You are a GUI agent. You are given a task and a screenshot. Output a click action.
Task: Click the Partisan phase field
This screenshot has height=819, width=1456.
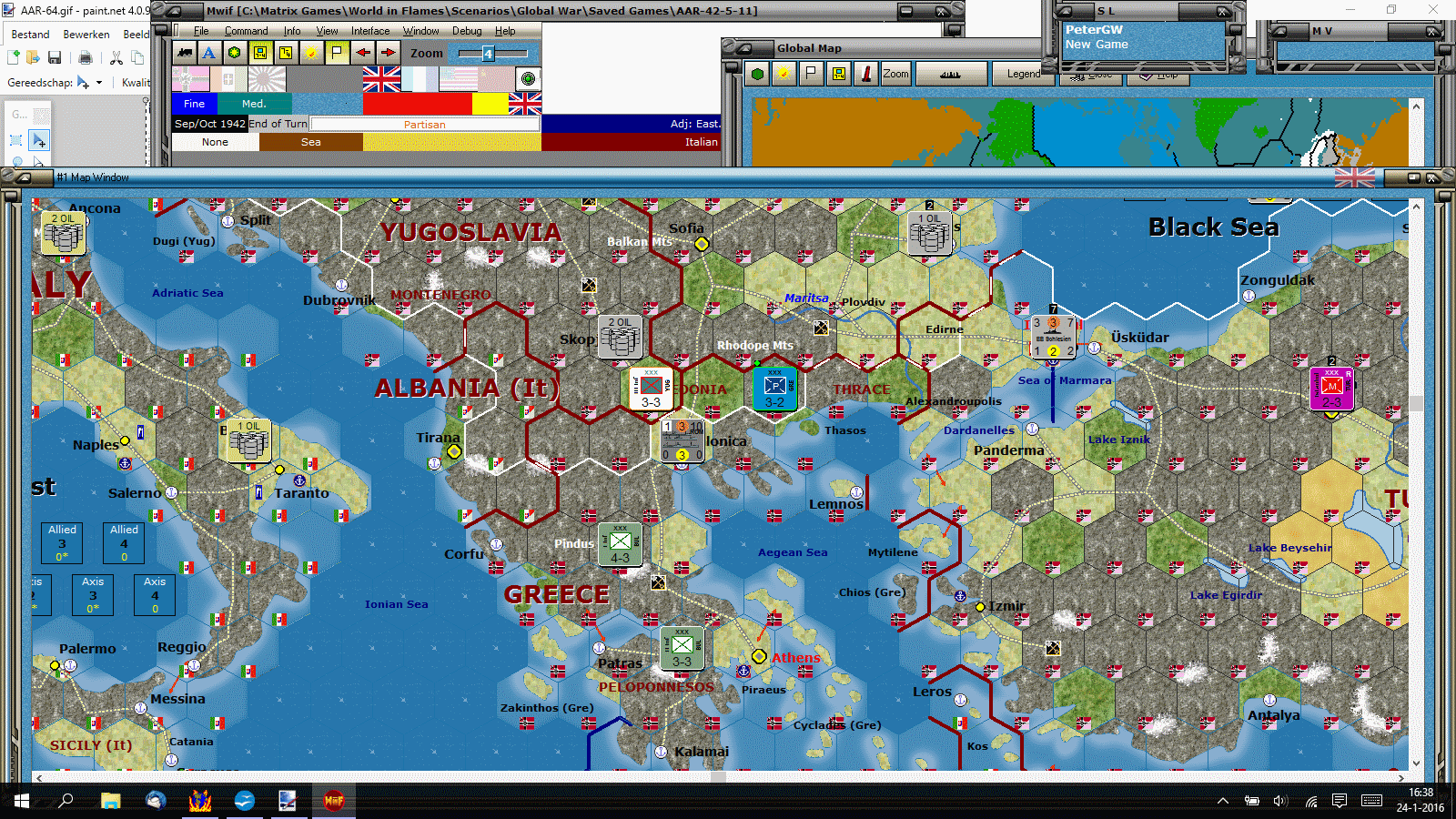coord(425,124)
